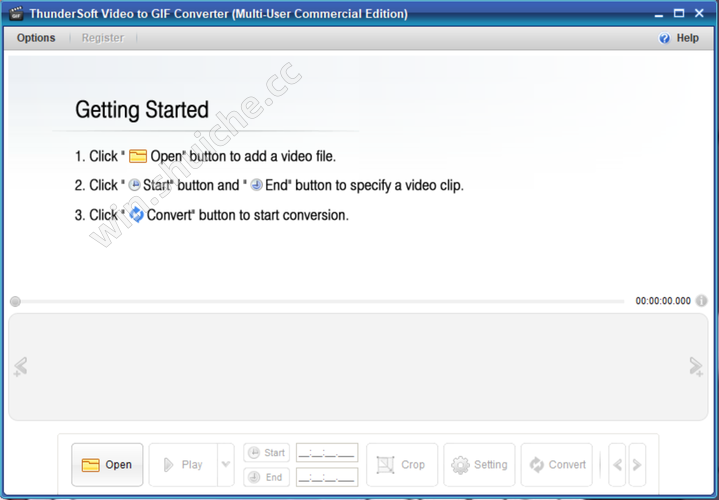
Task: Click the Open folder button
Action: (x=107, y=465)
